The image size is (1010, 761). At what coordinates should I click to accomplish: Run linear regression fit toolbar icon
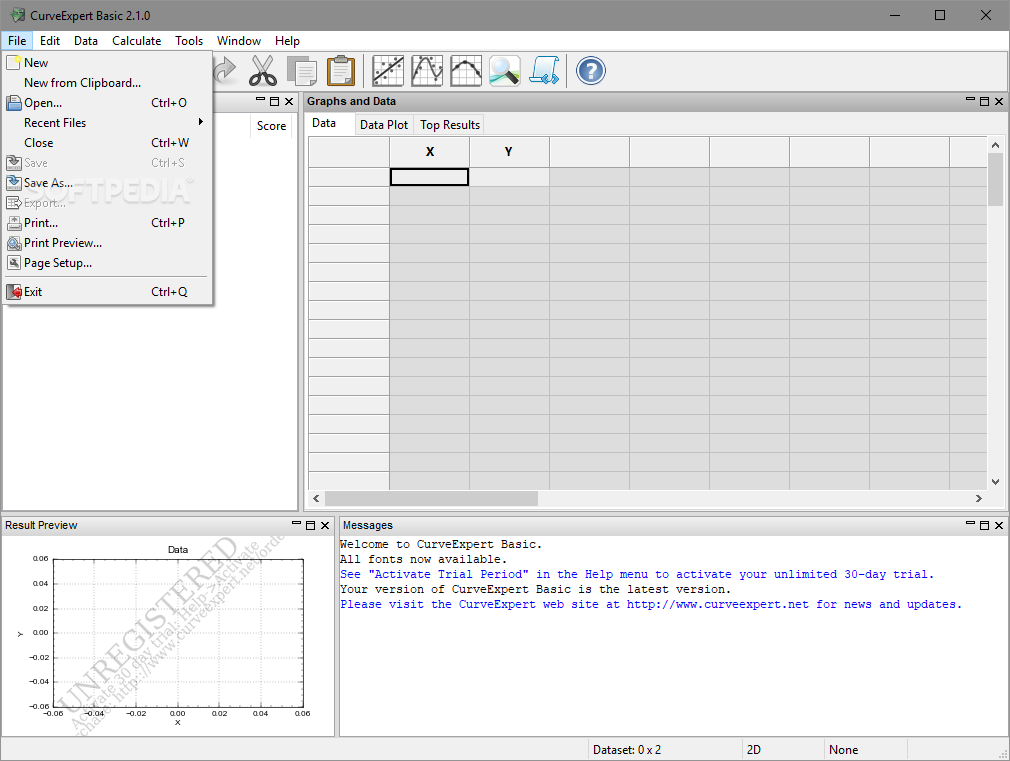[x=388, y=71]
